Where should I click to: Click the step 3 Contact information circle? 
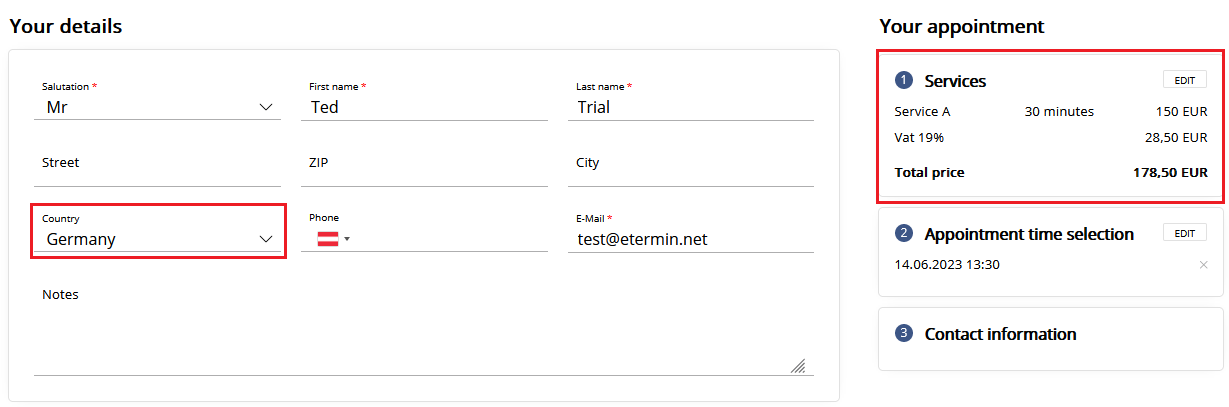(x=904, y=334)
